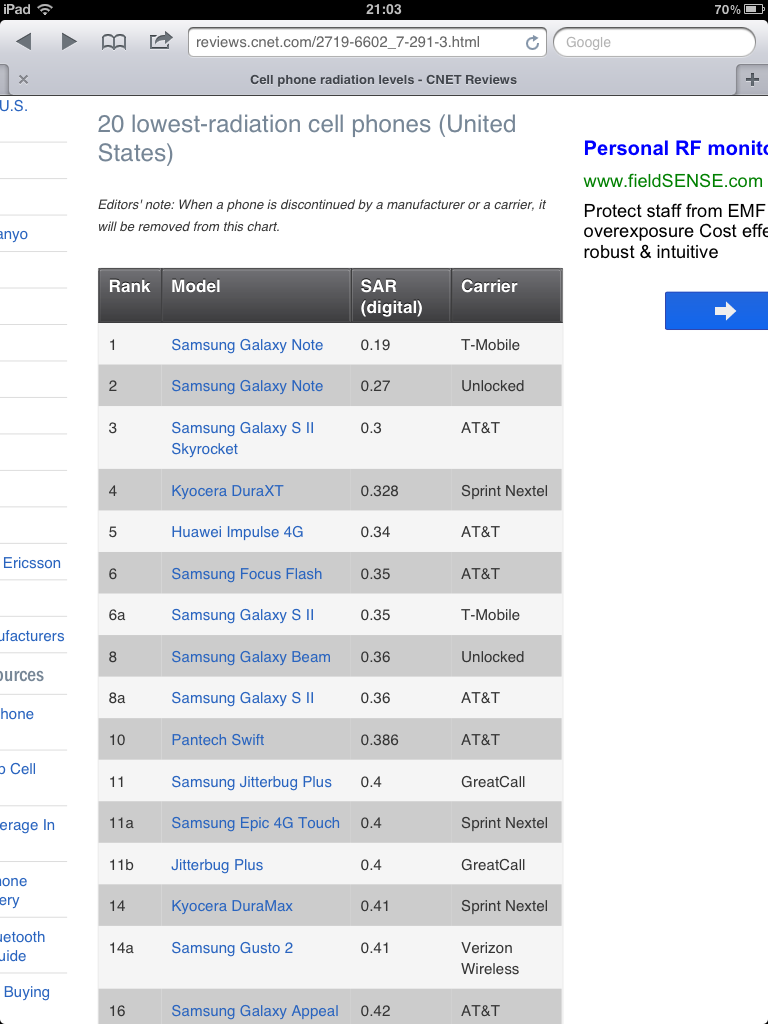Image resolution: width=768 pixels, height=1024 pixels.
Task: Open the rank 6a Samsung Galaxy S II link
Action: tap(242, 615)
